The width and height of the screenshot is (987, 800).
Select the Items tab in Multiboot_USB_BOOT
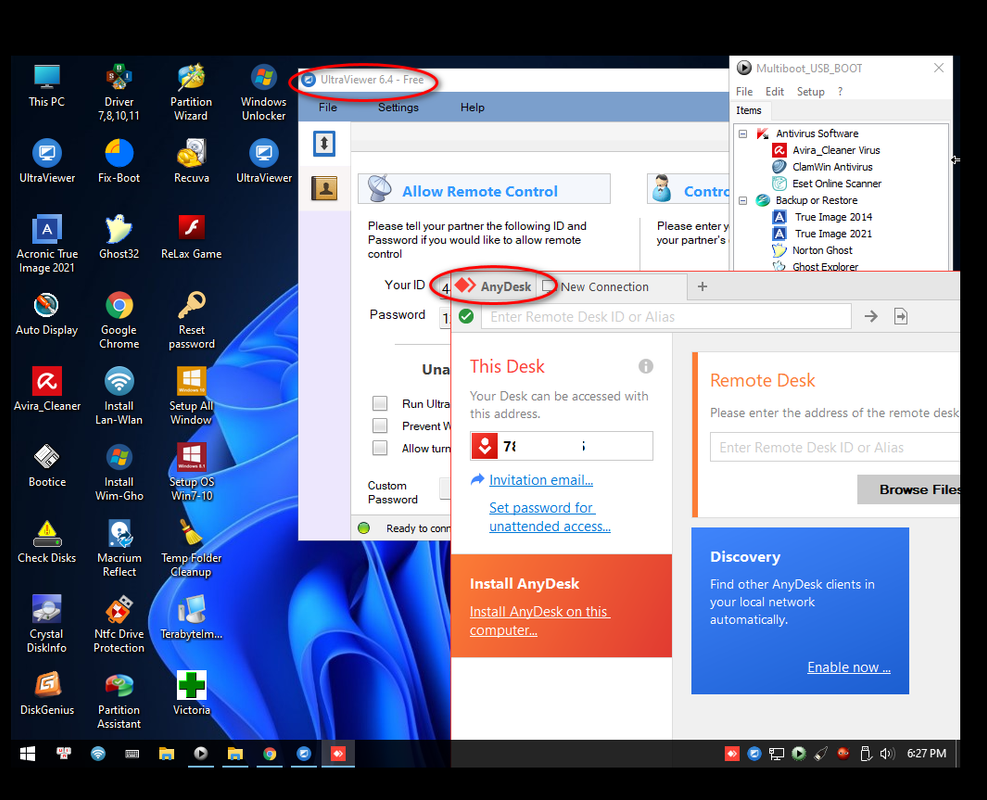[x=748, y=111]
